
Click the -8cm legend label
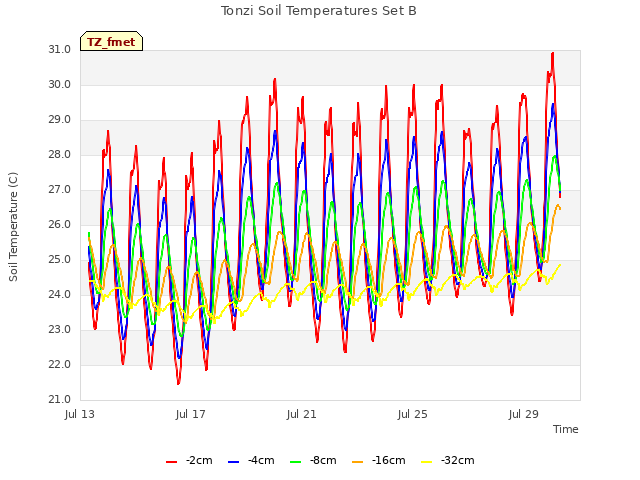(x=323, y=460)
